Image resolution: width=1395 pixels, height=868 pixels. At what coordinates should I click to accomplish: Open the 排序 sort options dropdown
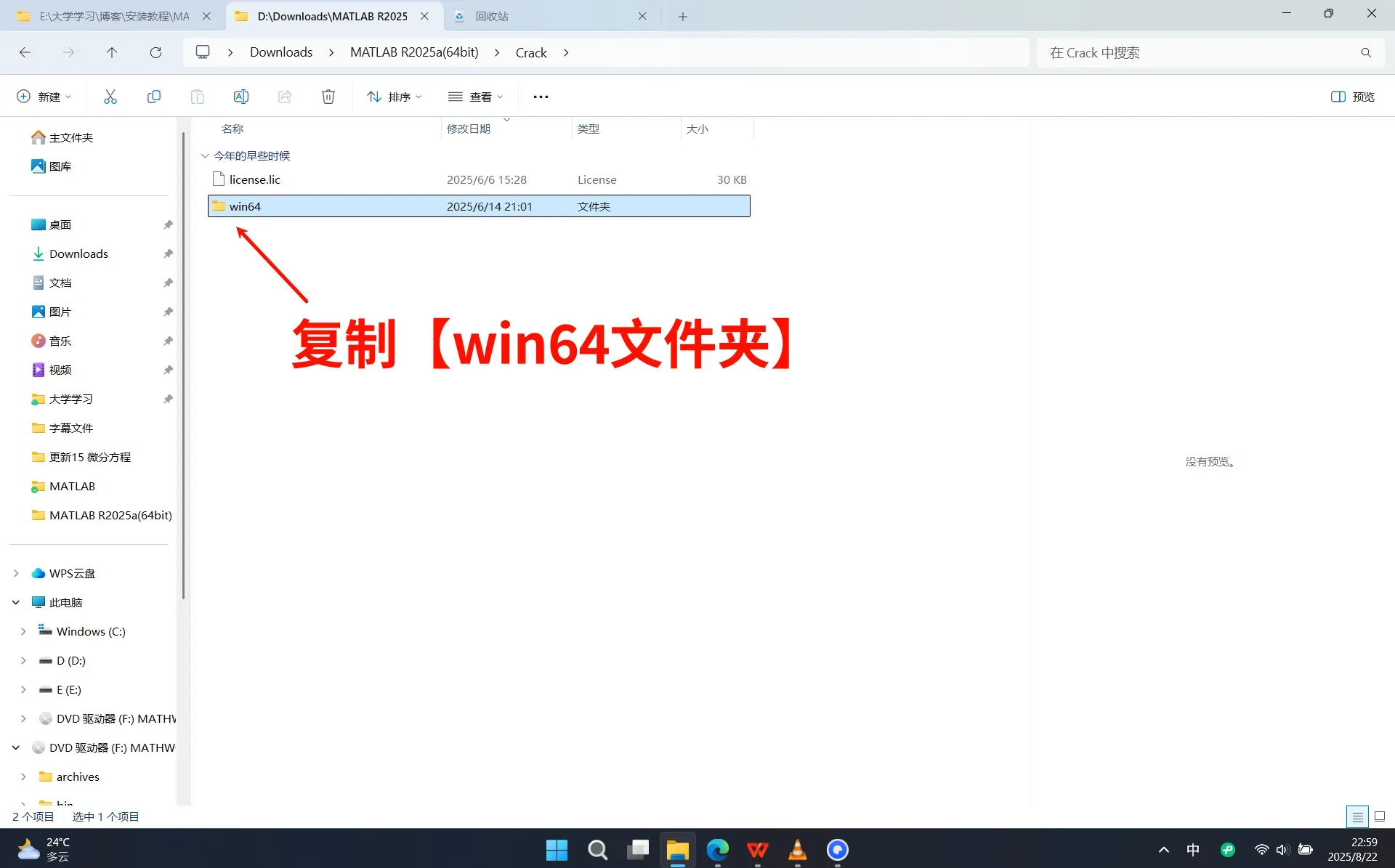click(394, 96)
